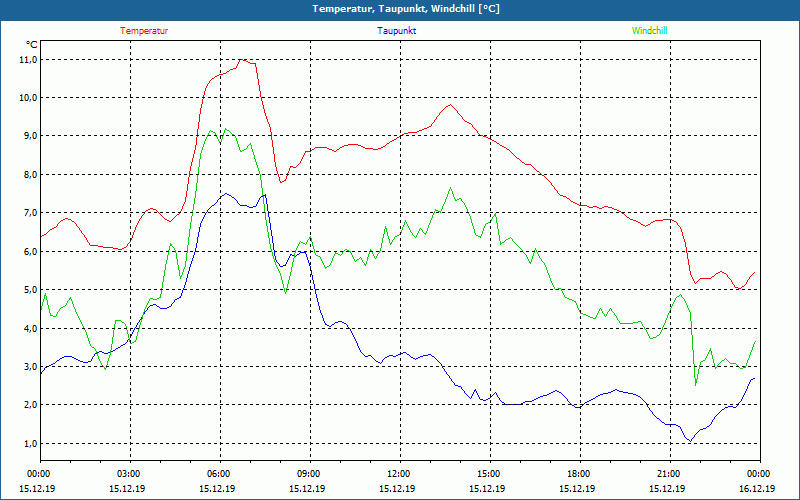Click the red Temperatur legend label

click(144, 31)
